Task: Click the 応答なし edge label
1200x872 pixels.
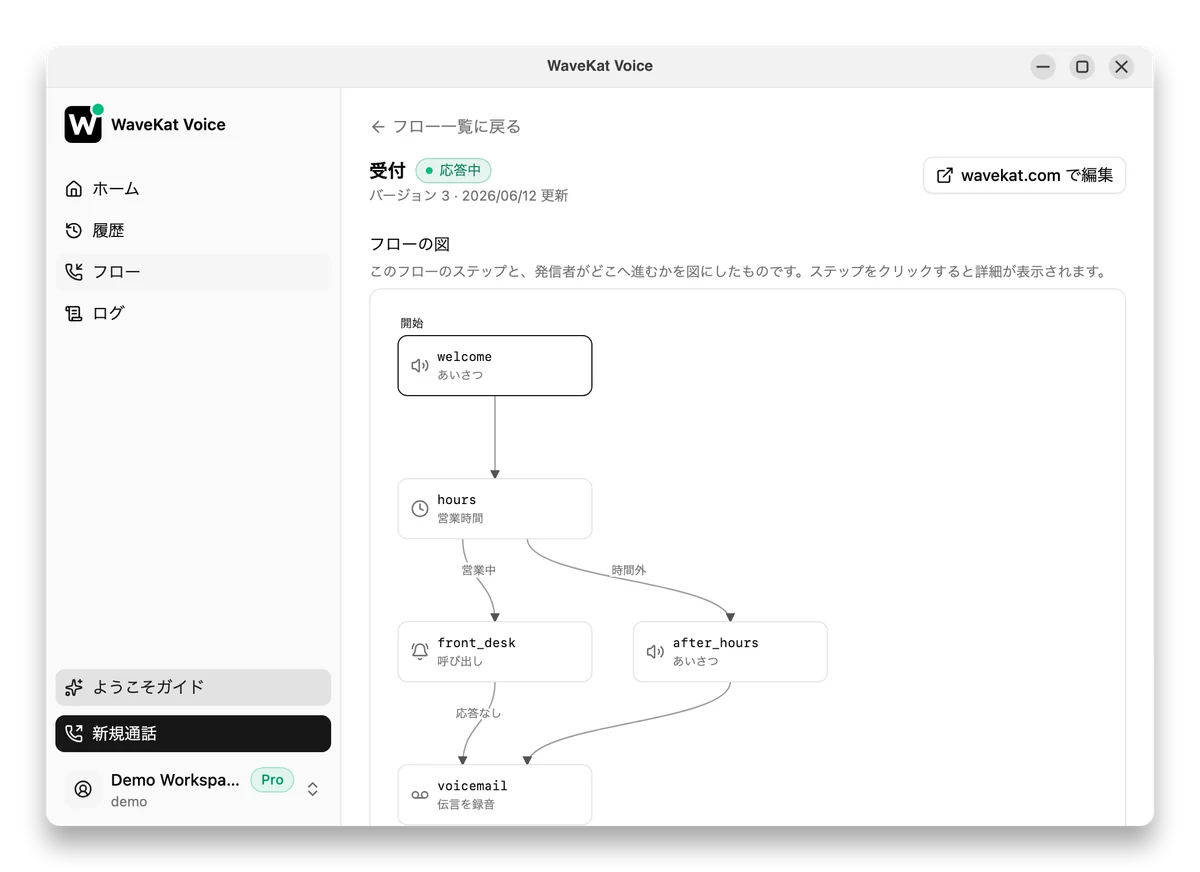Action: [x=478, y=713]
